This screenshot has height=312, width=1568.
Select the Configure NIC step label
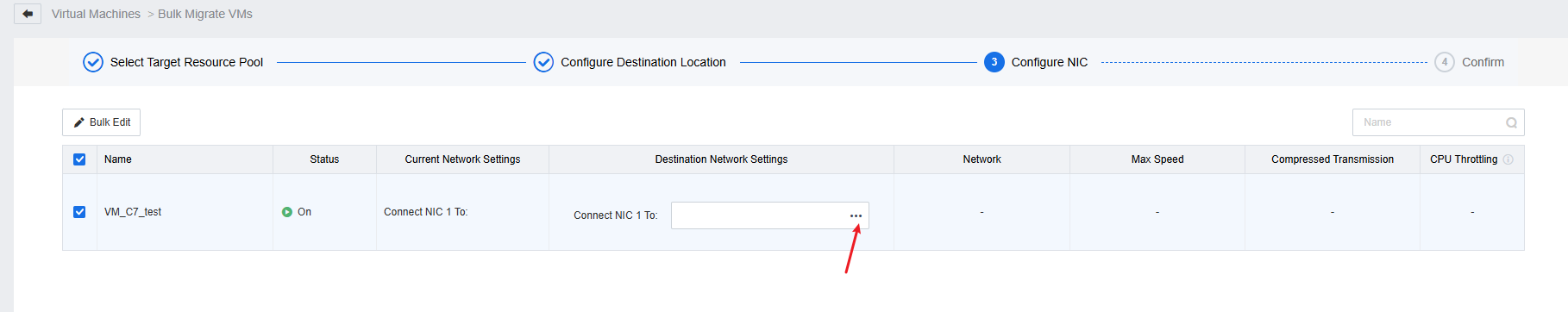(1050, 62)
